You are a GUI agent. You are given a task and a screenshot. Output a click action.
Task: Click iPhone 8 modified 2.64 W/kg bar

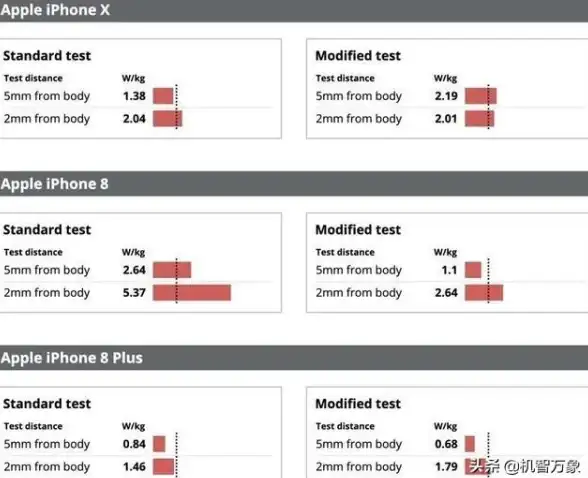(484, 292)
